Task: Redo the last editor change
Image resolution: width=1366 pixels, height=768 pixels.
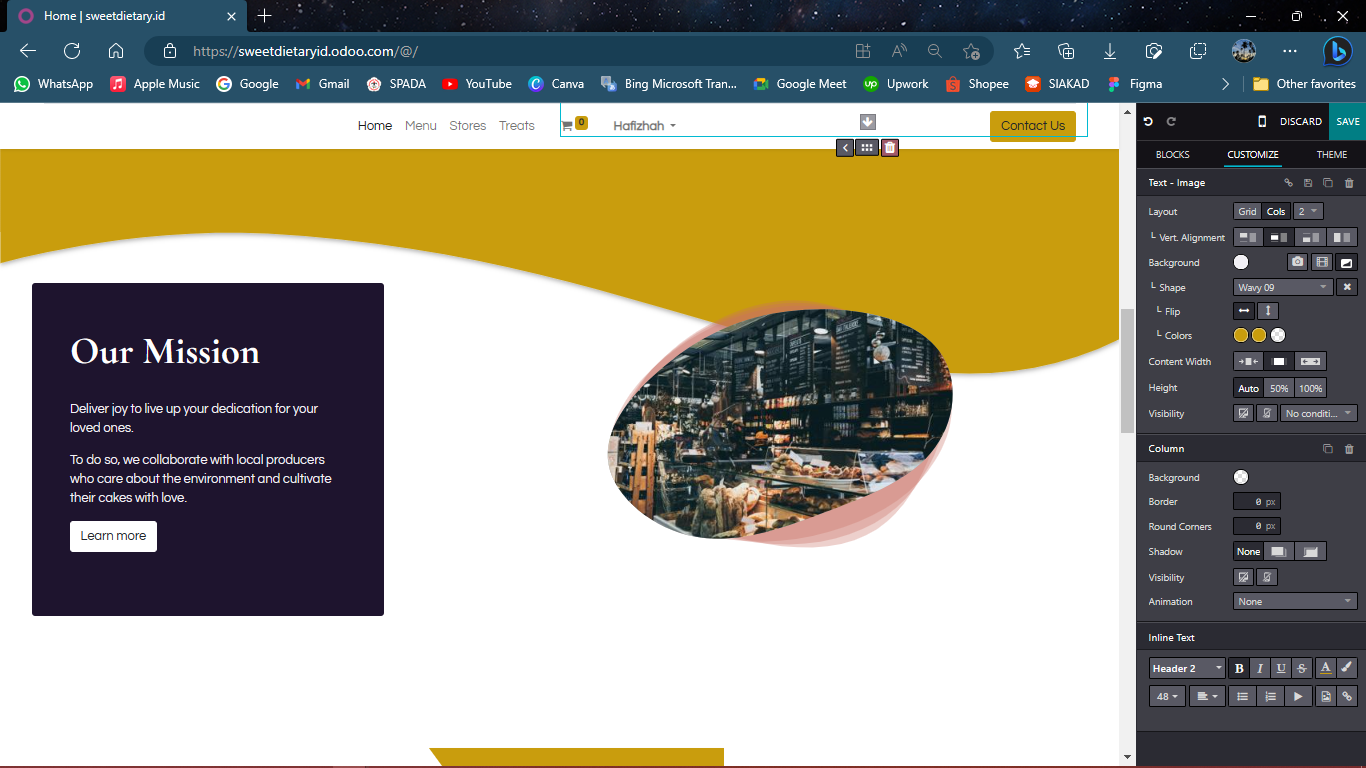Action: click(x=1171, y=121)
